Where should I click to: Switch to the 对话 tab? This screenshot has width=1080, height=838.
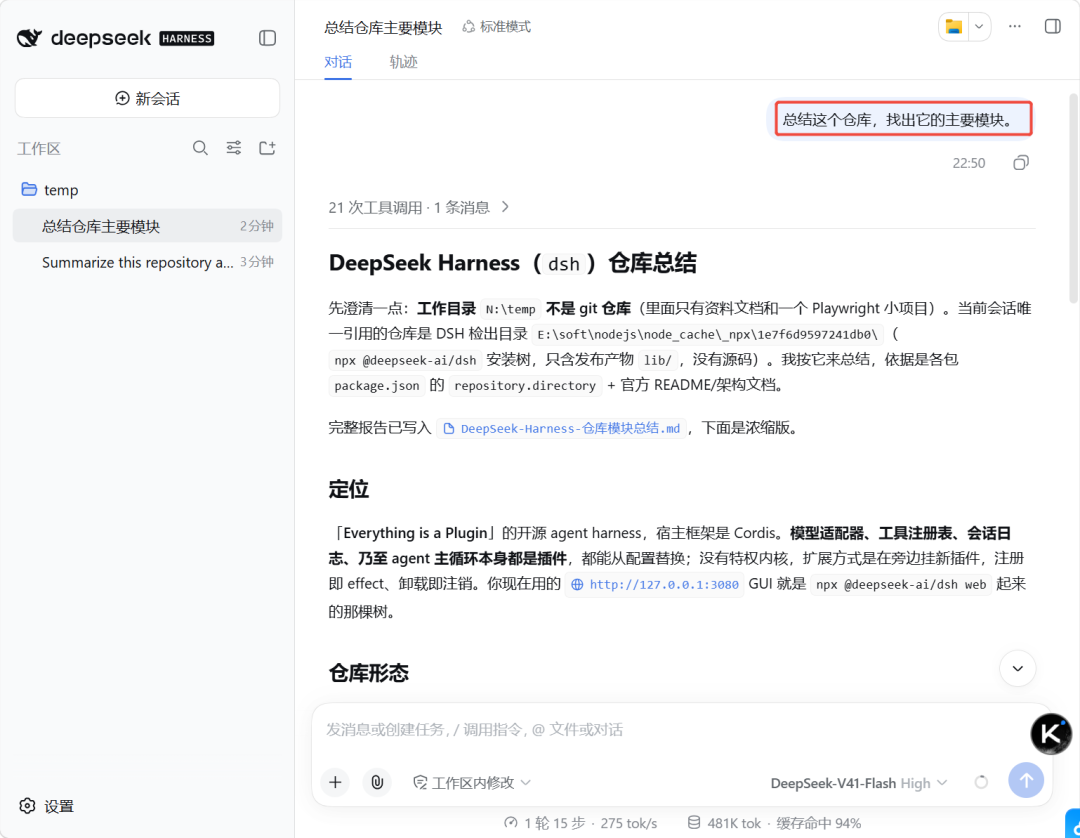pyautogui.click(x=338, y=62)
